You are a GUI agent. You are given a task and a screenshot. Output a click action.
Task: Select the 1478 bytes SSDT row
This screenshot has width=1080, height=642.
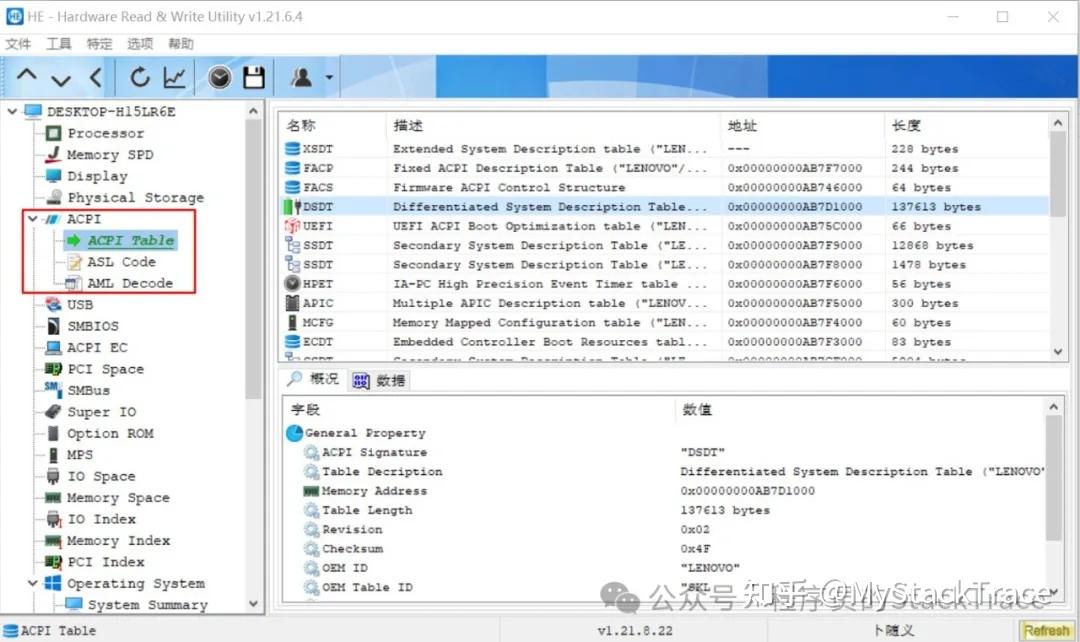coord(664,265)
